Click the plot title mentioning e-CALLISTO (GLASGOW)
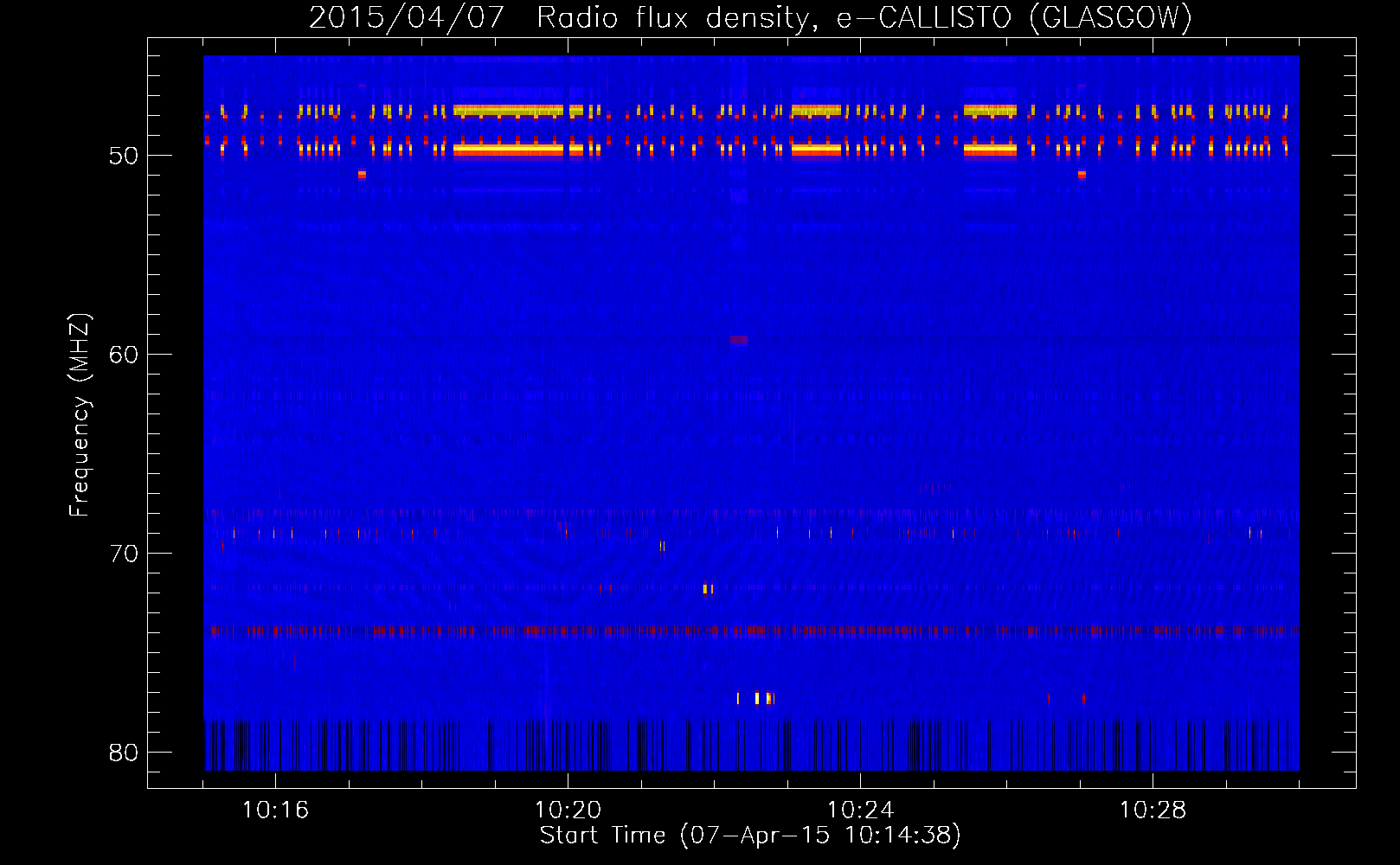The image size is (1400, 865). [x=751, y=17]
